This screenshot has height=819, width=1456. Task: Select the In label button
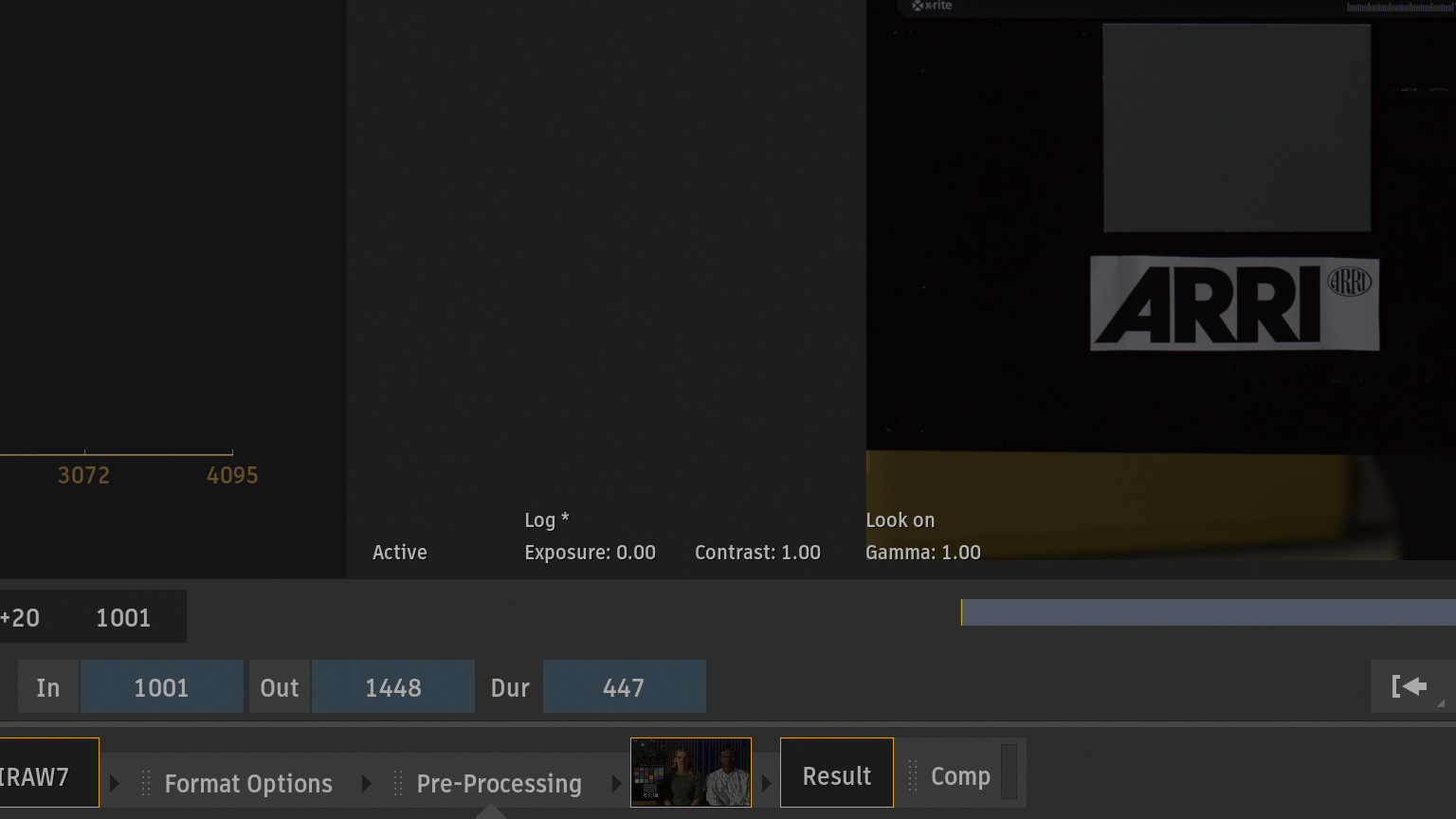pos(48,686)
